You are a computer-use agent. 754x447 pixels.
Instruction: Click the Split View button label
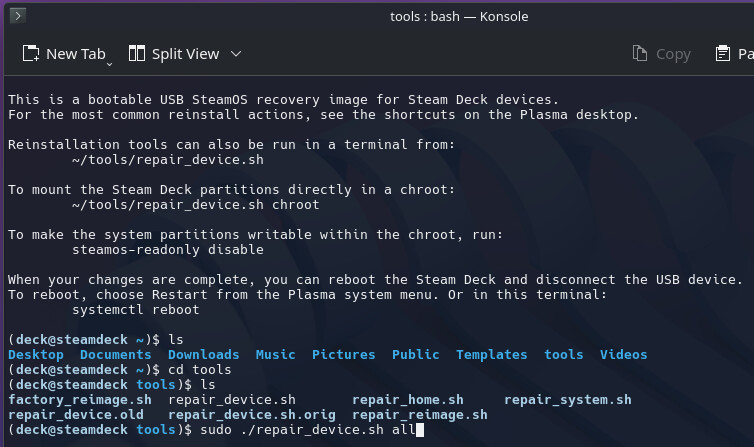186,54
